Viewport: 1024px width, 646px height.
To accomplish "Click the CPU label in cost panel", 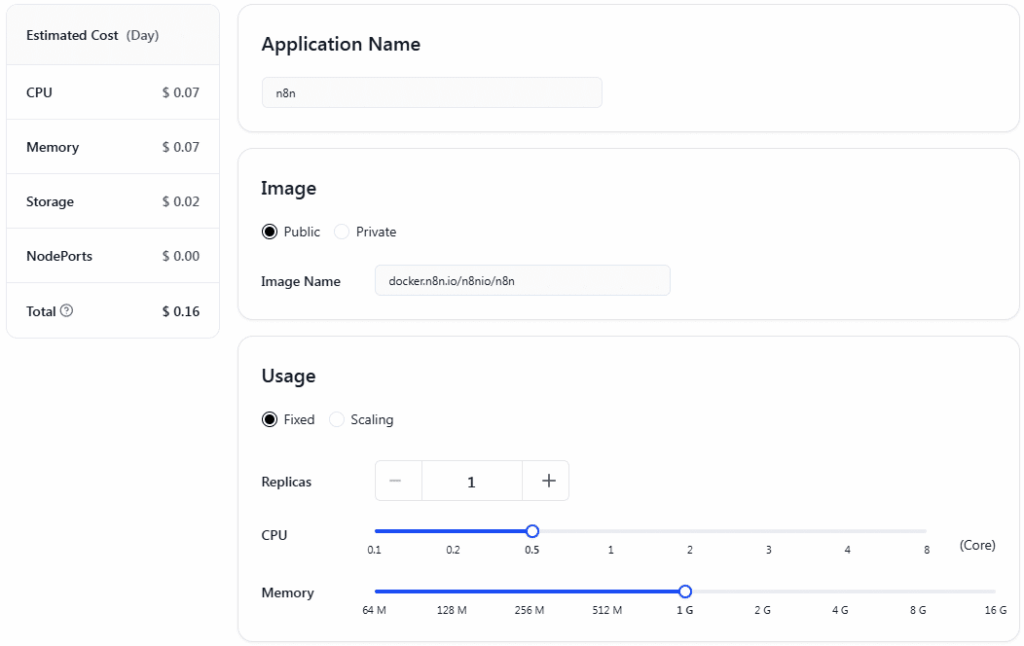I will point(39,92).
